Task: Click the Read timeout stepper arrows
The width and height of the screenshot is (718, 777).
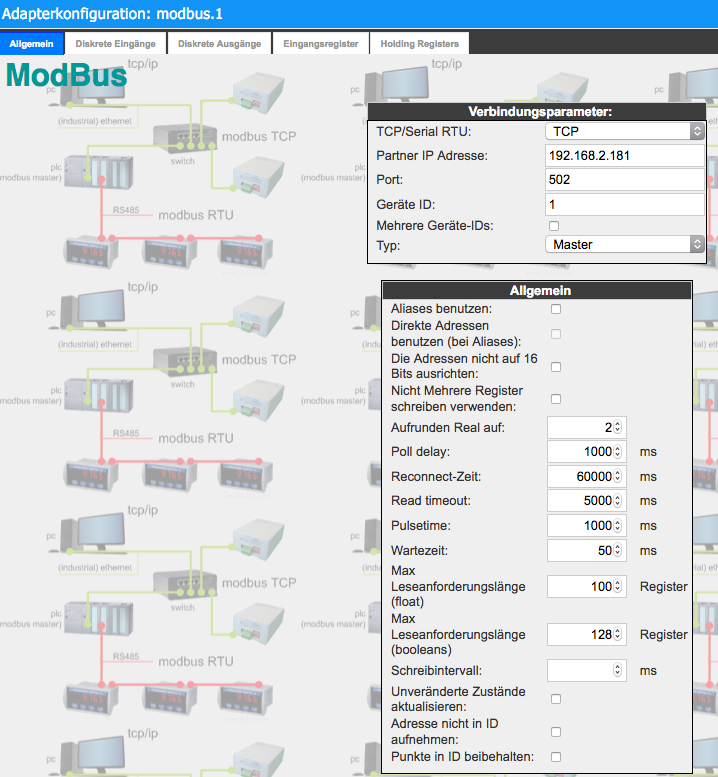Action: click(617, 500)
